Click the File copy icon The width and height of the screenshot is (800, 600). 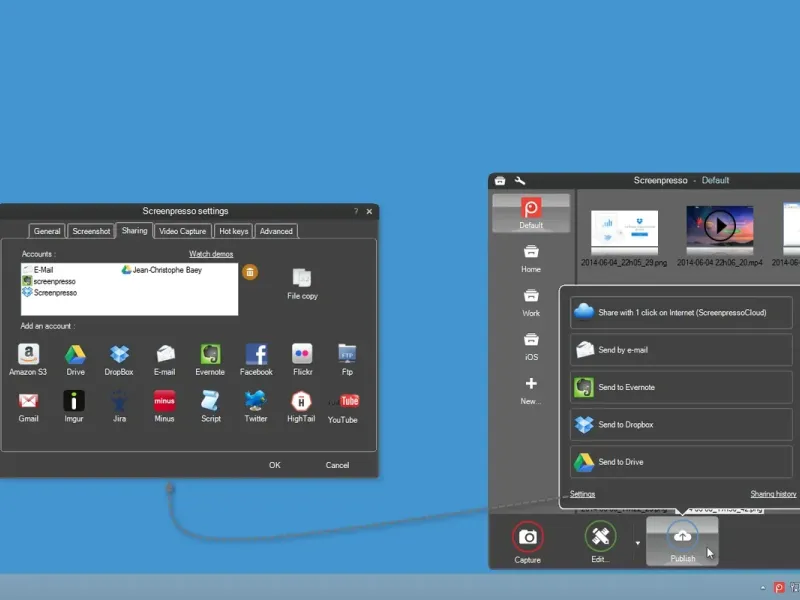(302, 284)
